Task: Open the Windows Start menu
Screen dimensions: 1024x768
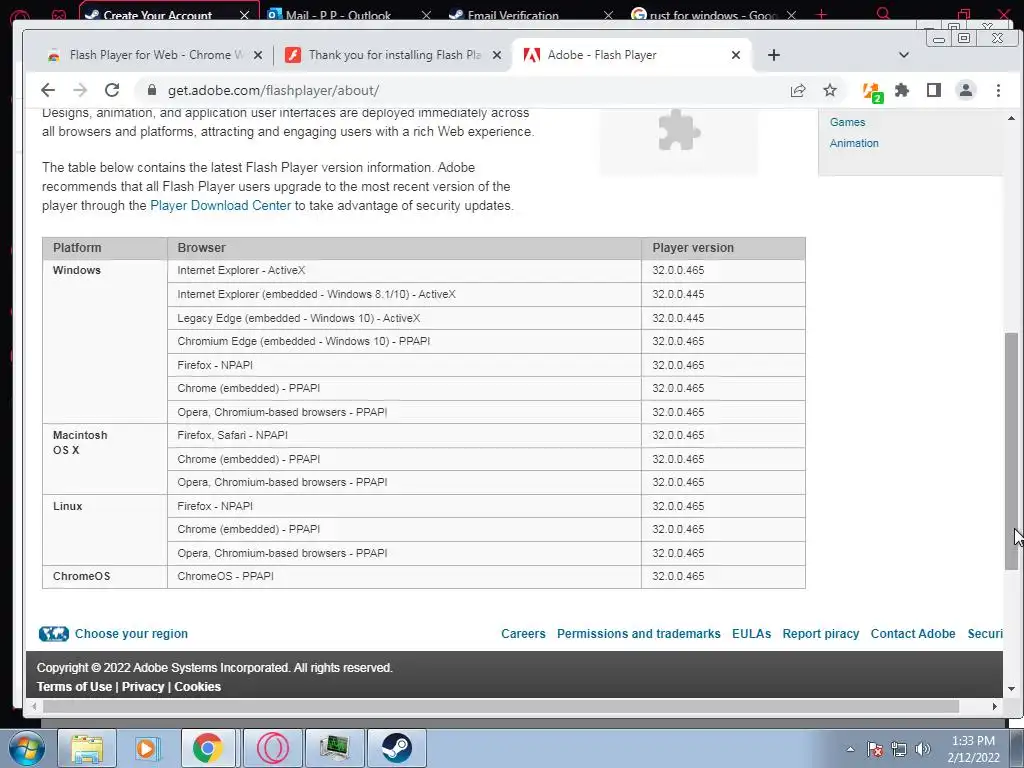Action: (x=25, y=748)
